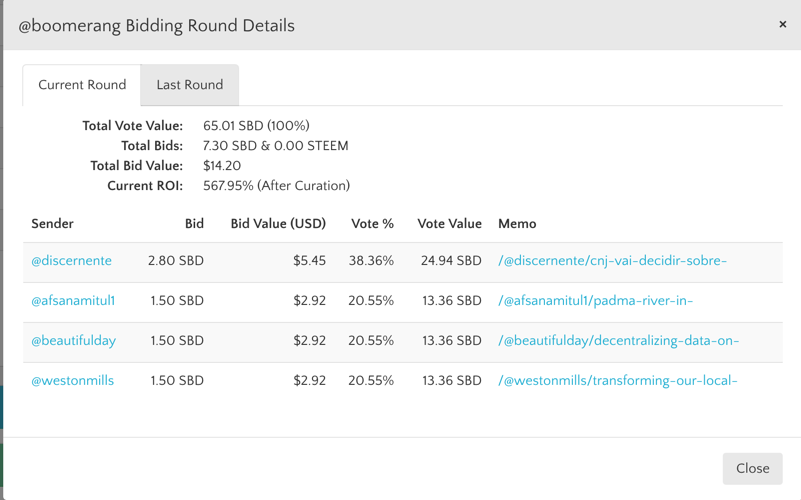The height and width of the screenshot is (500, 801).
Task: Open memo link padma-river-in
Action: (595, 301)
